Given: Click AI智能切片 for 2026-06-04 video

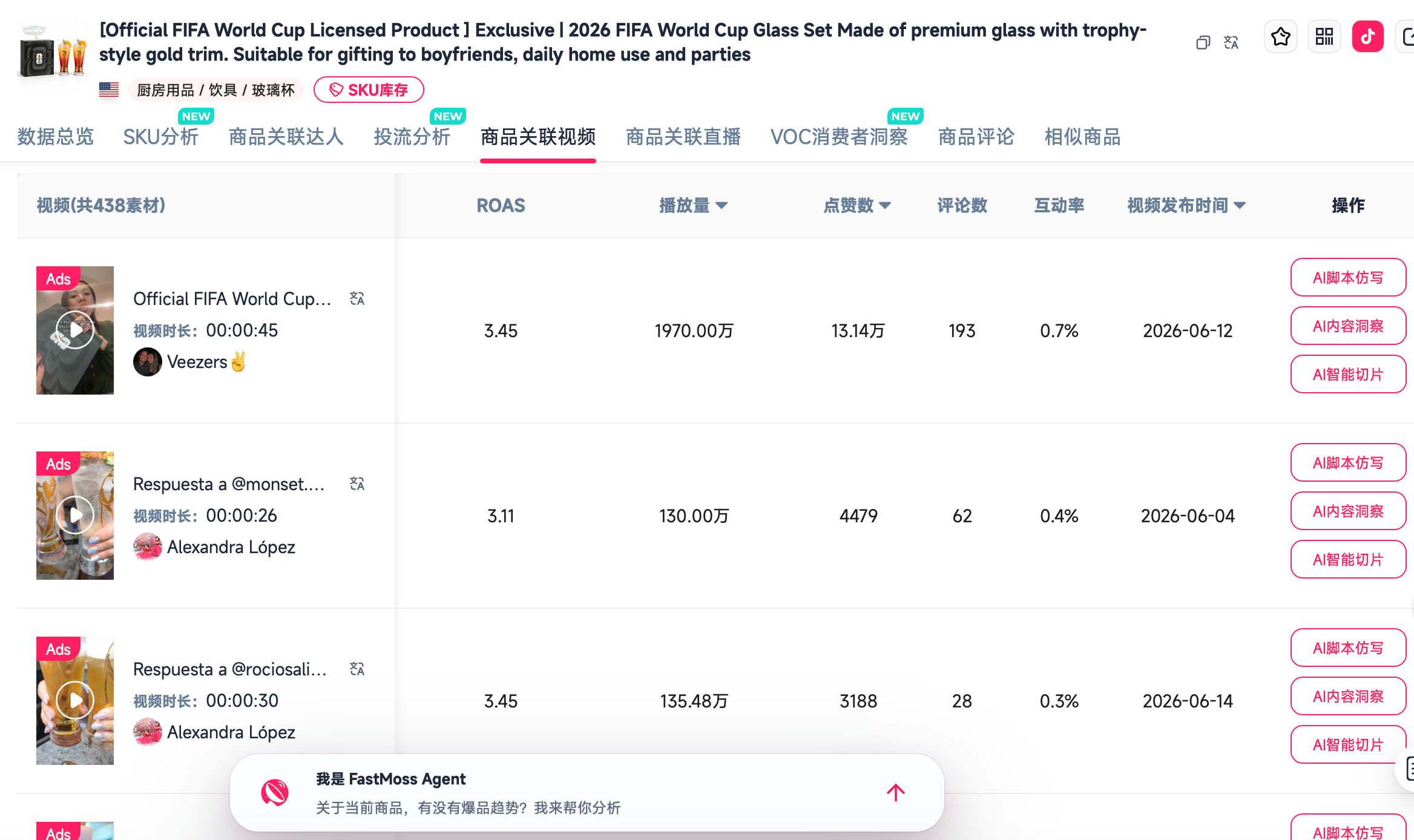Looking at the screenshot, I should click(x=1348, y=560).
